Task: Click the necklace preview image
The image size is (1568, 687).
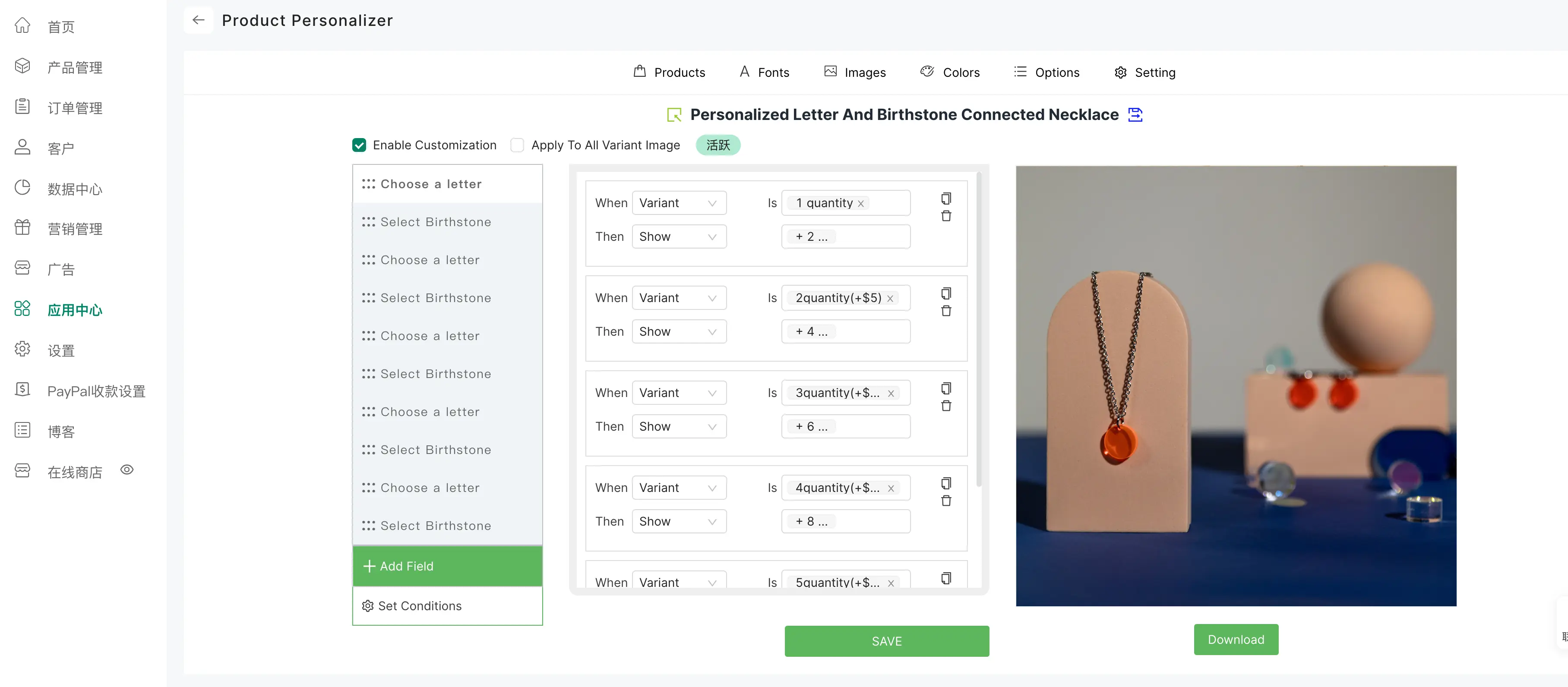Action: coord(1236,386)
